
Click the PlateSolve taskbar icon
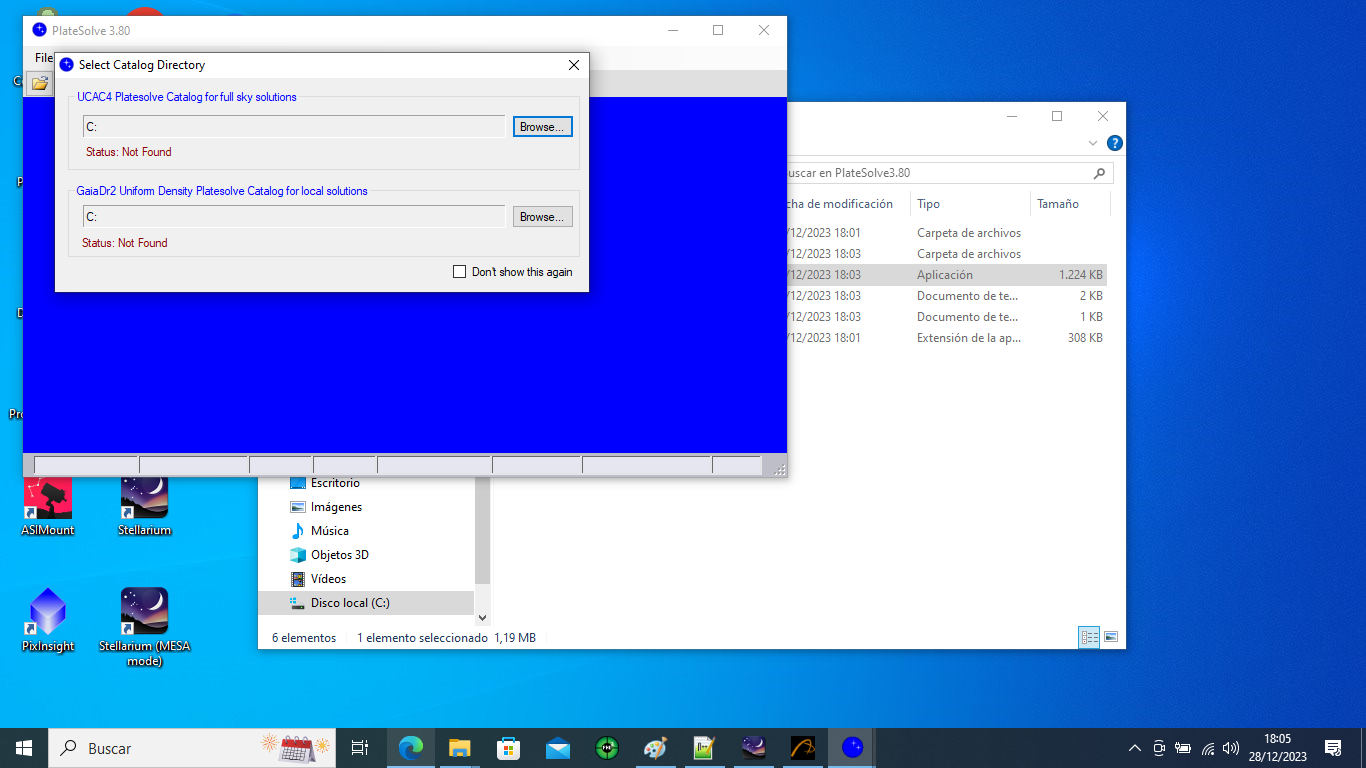click(852, 748)
